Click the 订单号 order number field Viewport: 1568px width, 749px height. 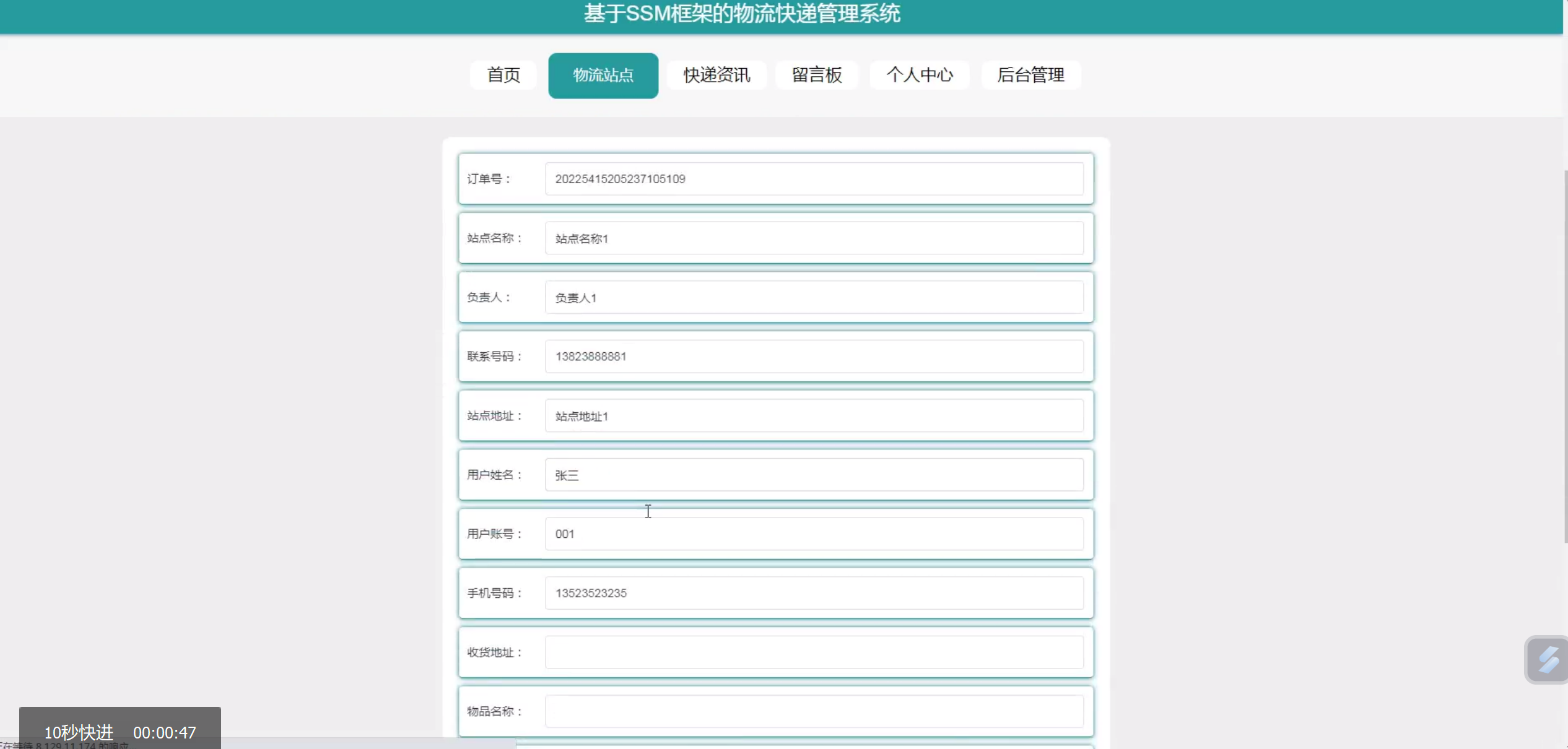(x=814, y=179)
